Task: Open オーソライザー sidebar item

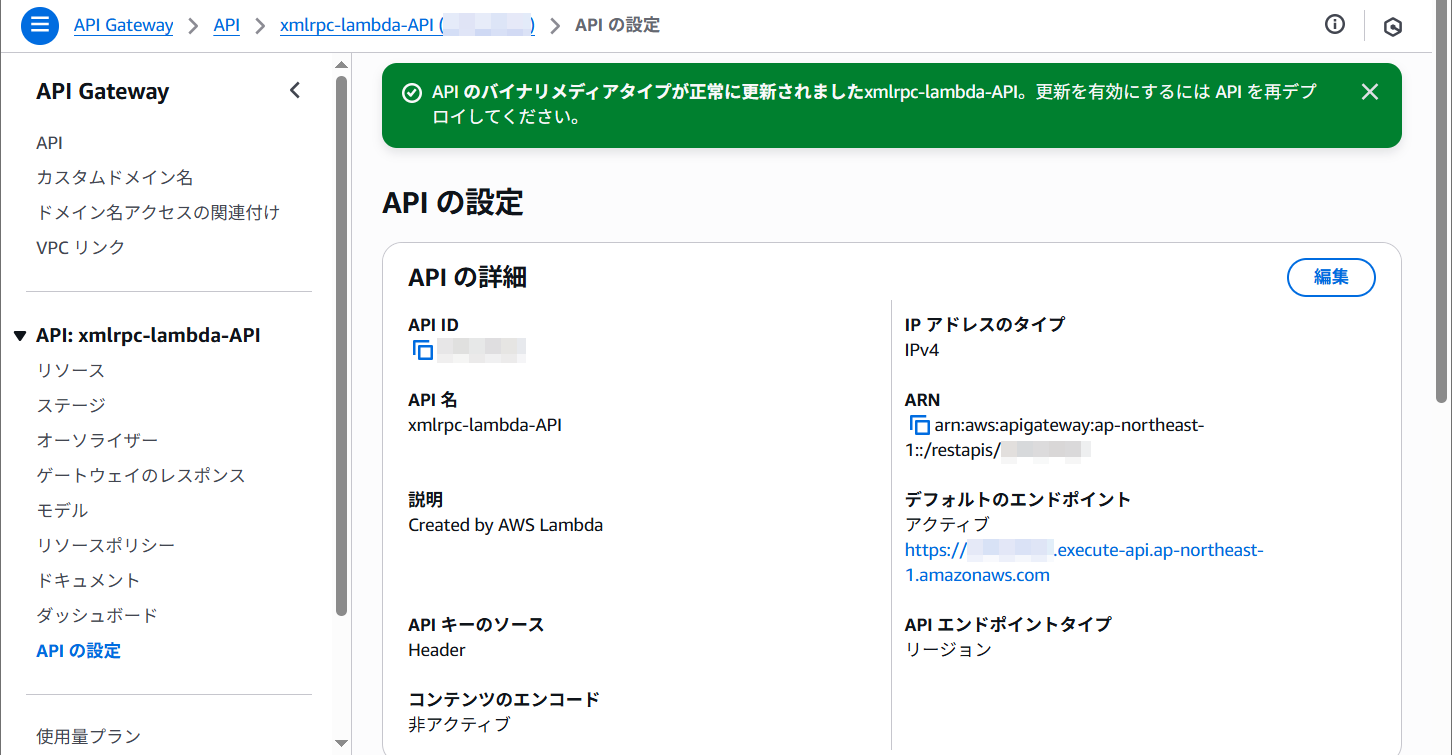Action: click(x=97, y=440)
